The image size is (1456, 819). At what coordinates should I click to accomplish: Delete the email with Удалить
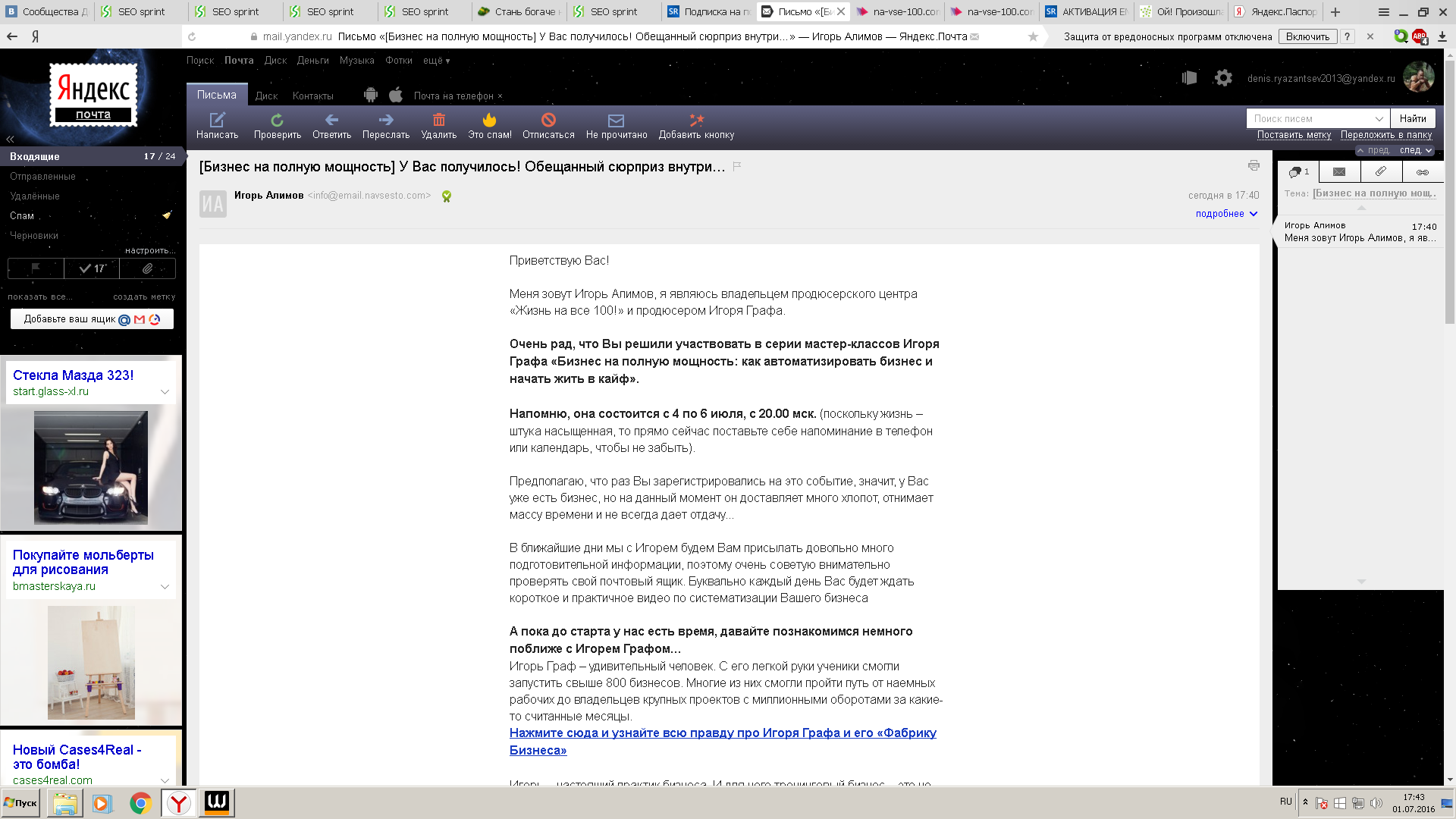tap(438, 125)
